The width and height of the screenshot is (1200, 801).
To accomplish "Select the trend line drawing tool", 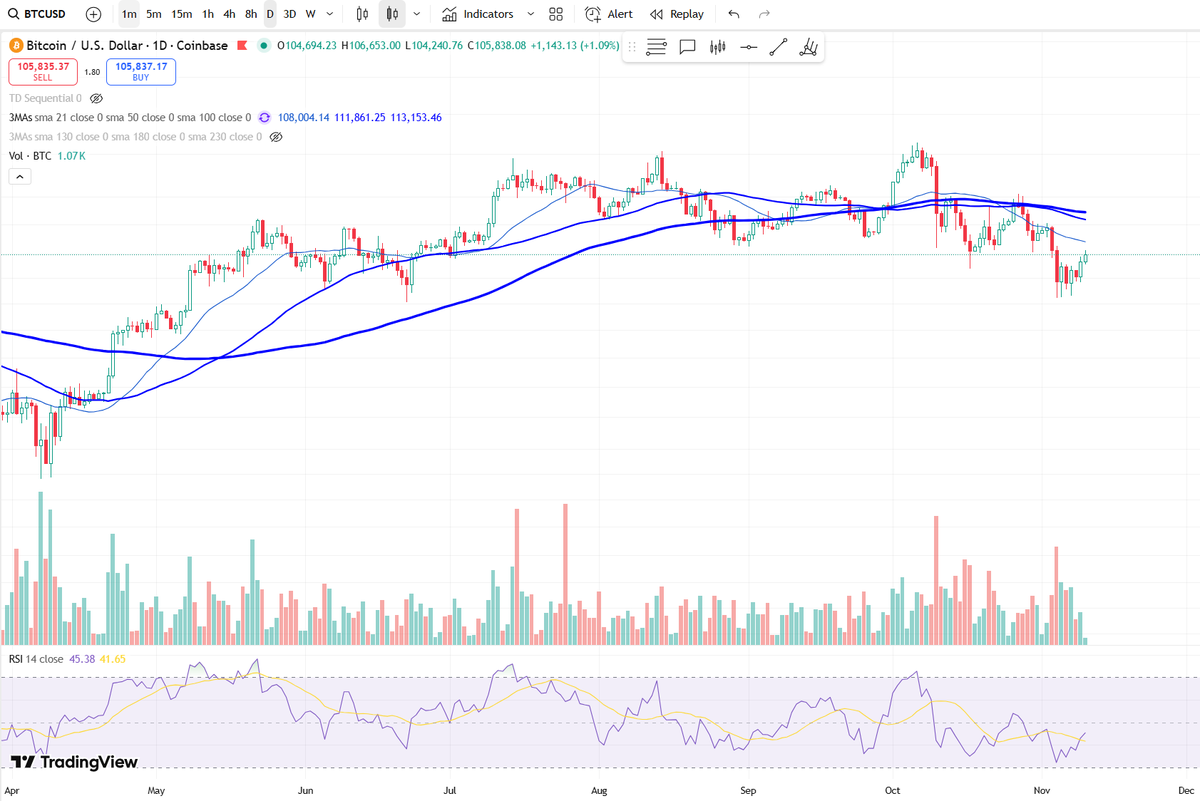I will pyautogui.click(x=779, y=47).
